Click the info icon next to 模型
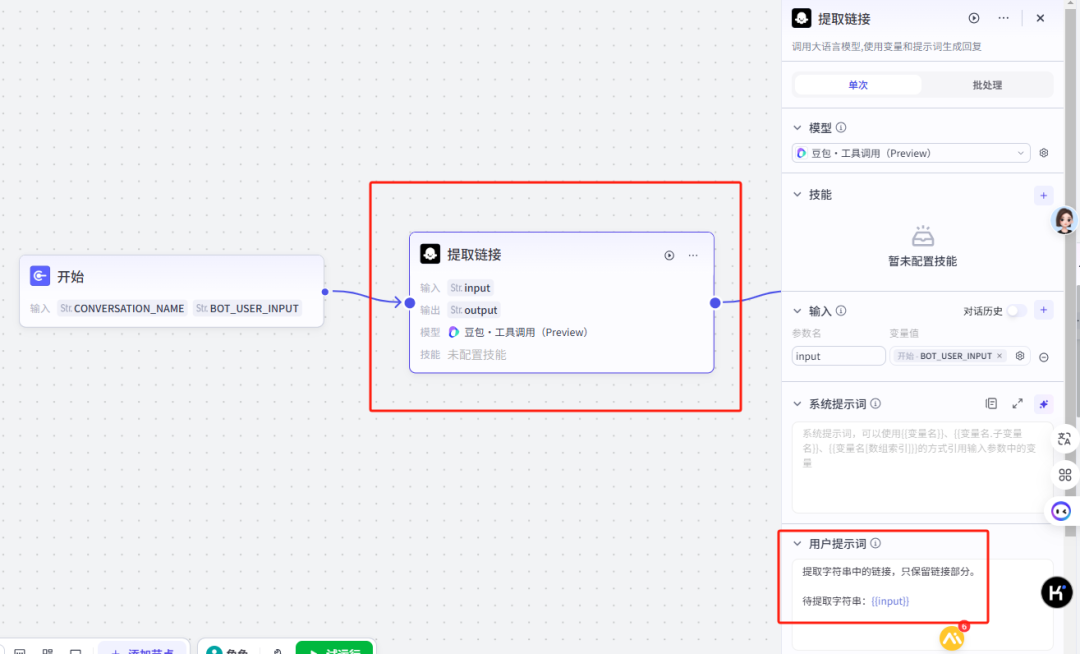 click(x=841, y=127)
